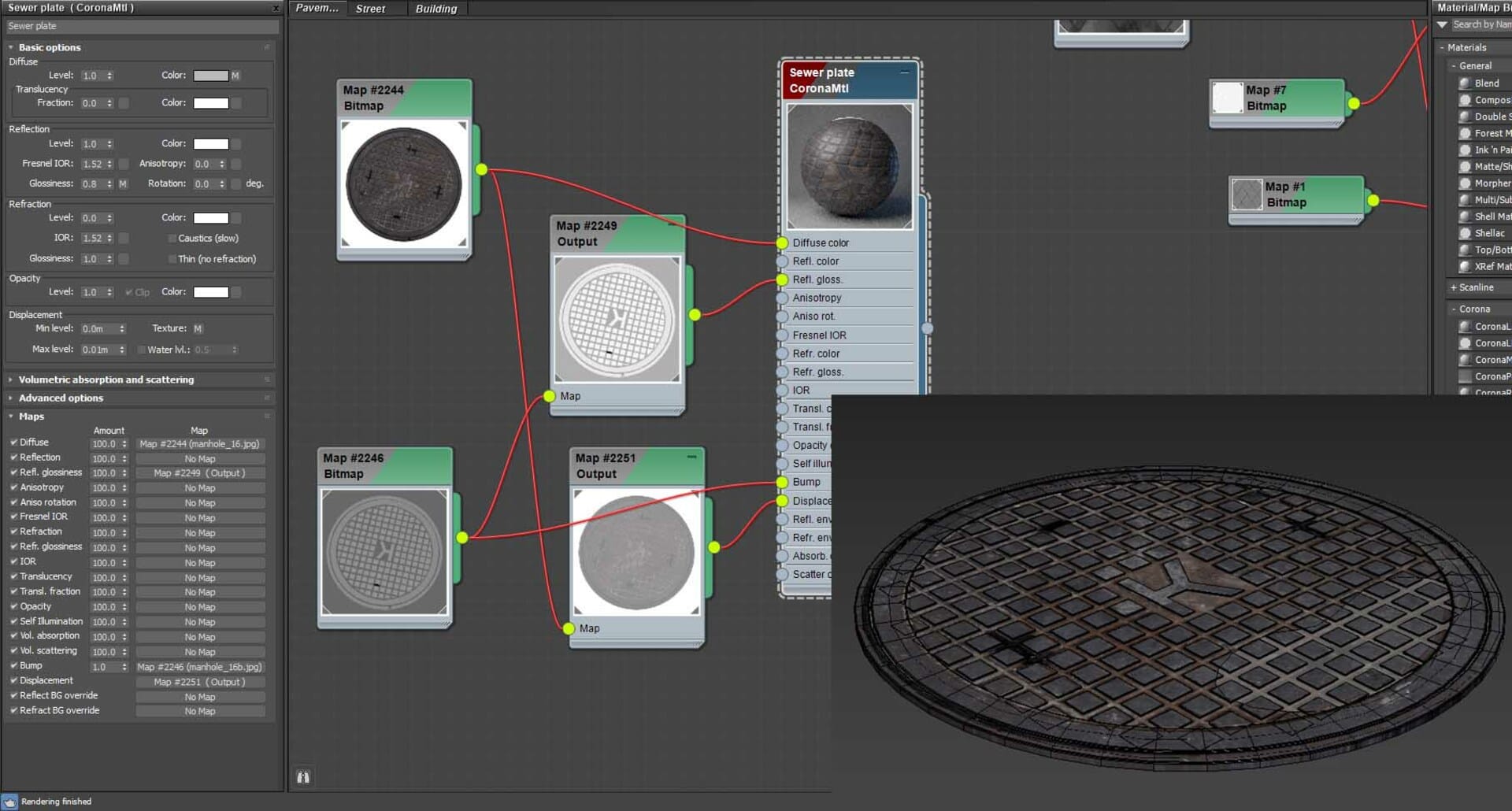The height and width of the screenshot is (811, 1512).
Task: Toggle the Opacity map checkbox
Action: (x=13, y=606)
